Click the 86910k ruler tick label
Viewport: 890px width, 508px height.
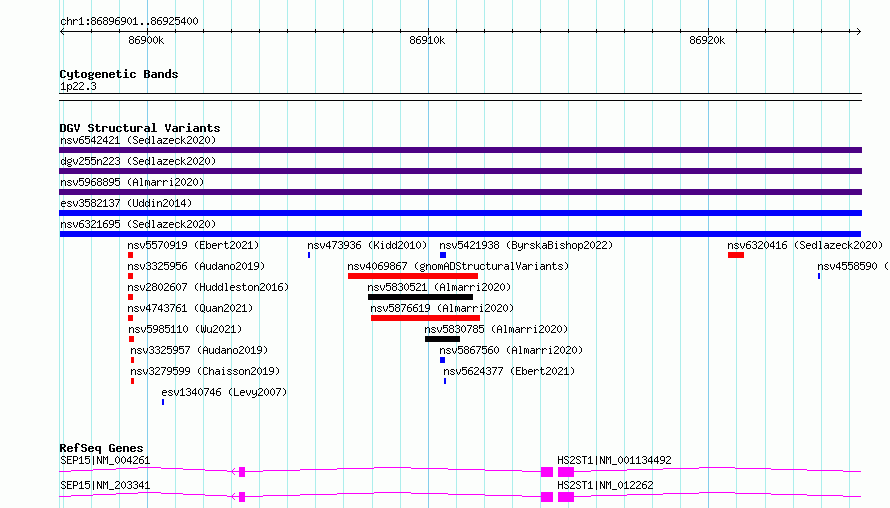[x=427, y=40]
